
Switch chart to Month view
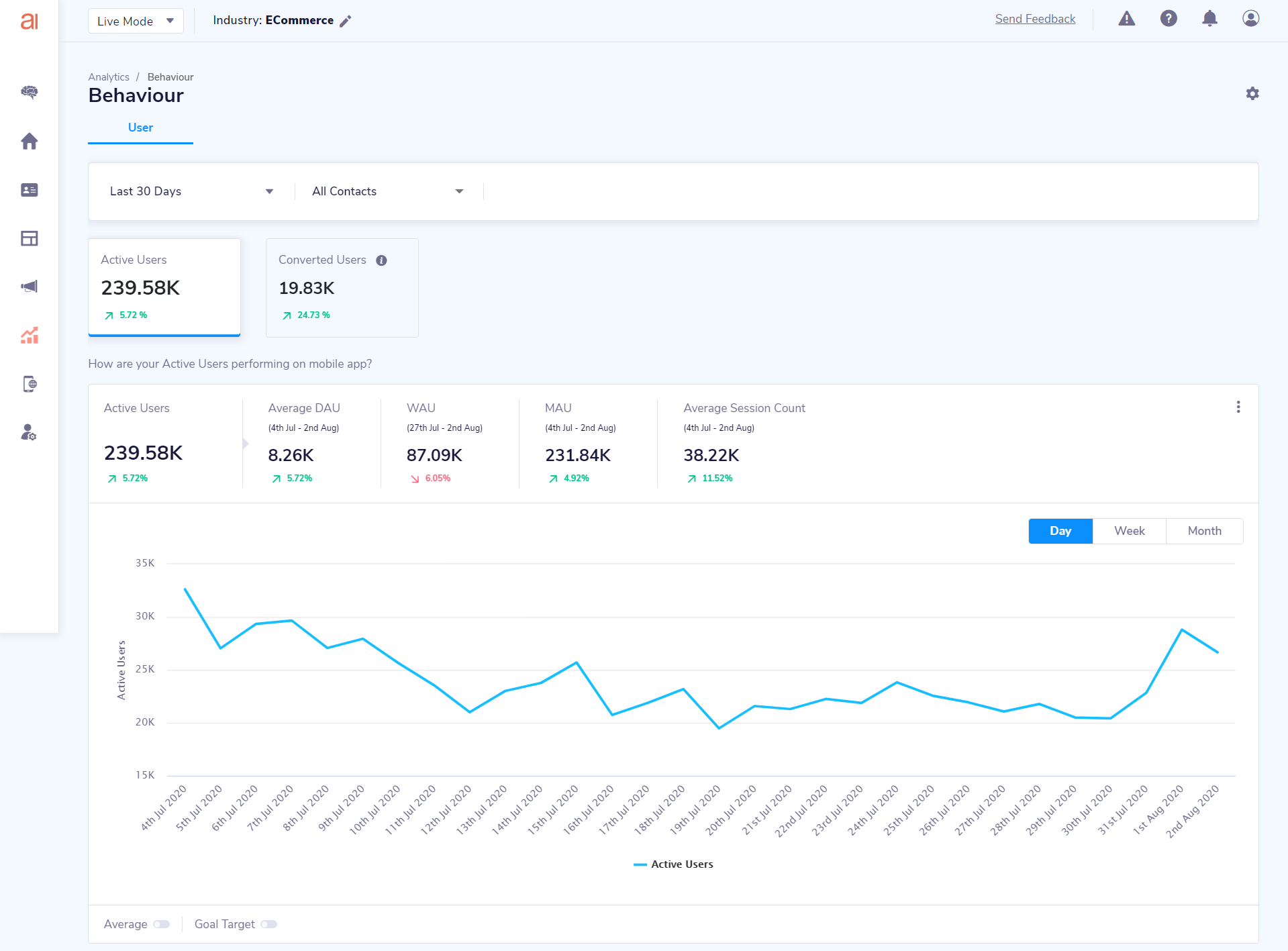pos(1205,531)
